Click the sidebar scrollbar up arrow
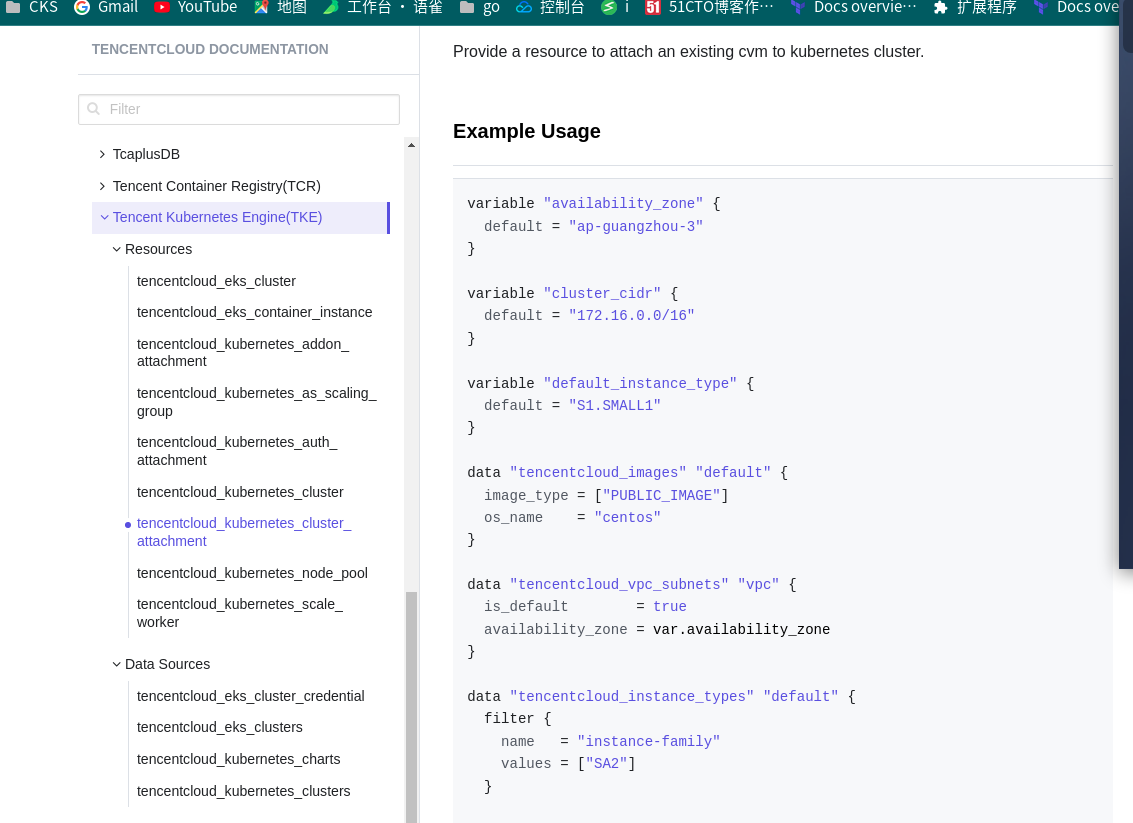This screenshot has height=823, width=1133. point(411,145)
